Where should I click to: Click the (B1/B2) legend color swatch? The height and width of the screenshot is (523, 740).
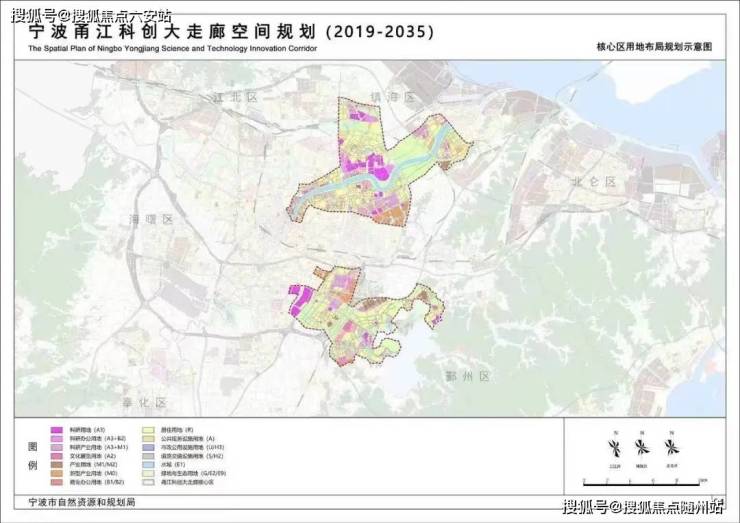pos(57,482)
